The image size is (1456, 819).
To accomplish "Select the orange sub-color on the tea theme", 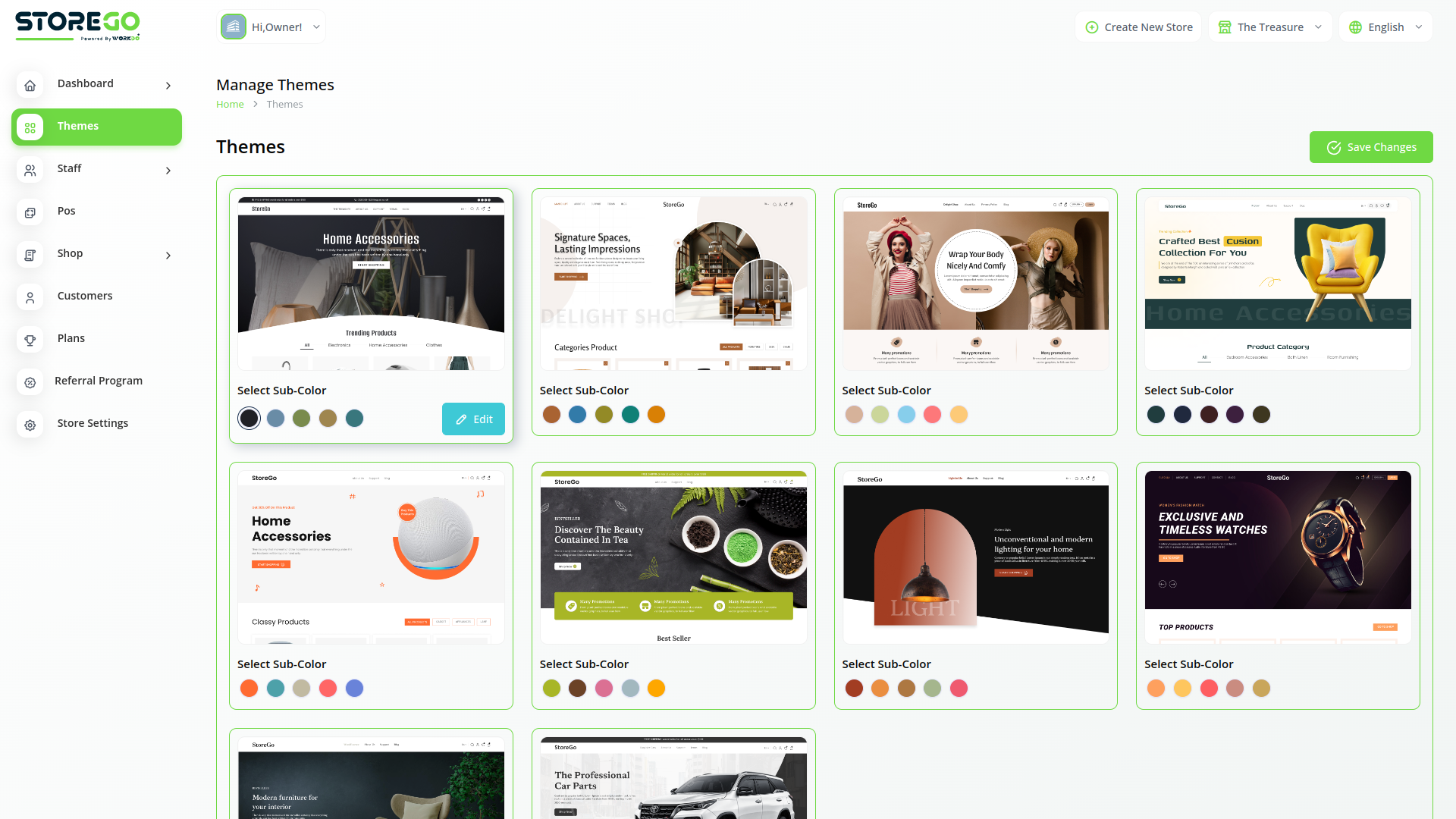I will [656, 689].
